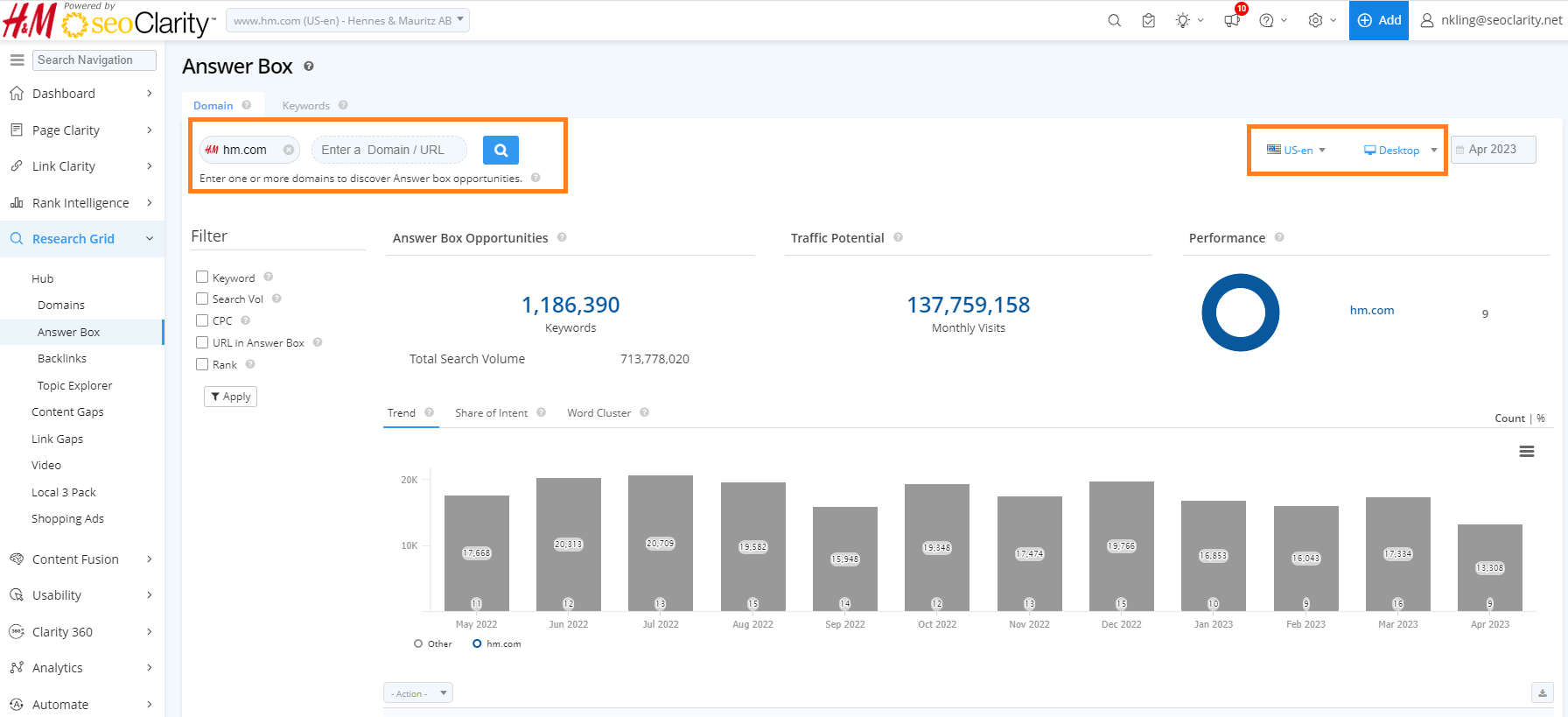Click the blue Add button

click(1378, 20)
